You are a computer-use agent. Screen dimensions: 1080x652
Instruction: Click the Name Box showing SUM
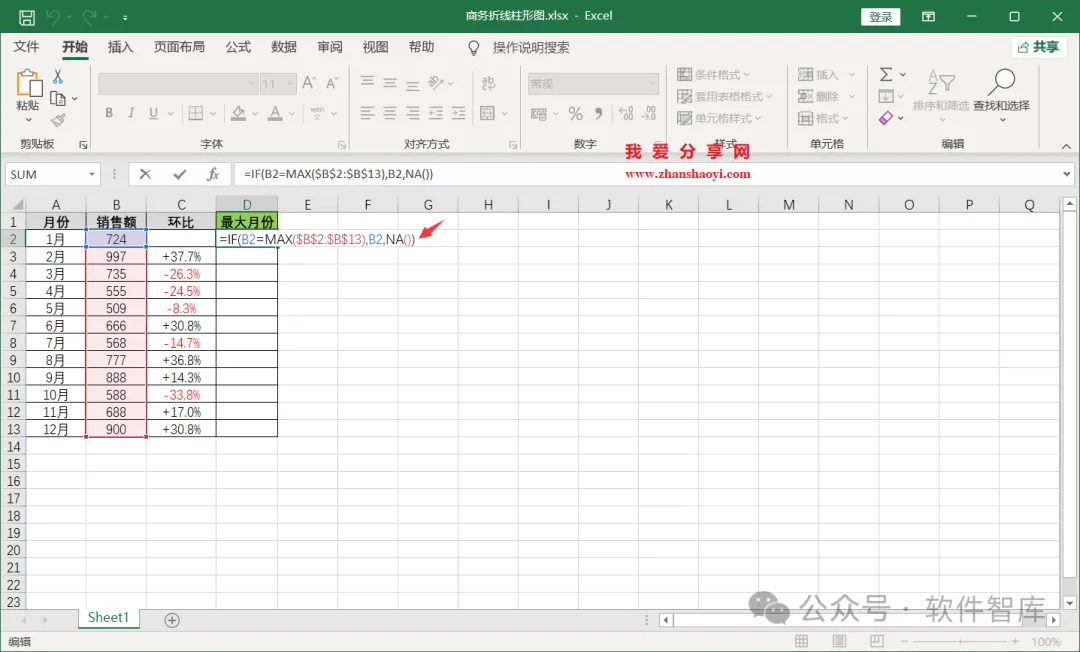[x=53, y=174]
